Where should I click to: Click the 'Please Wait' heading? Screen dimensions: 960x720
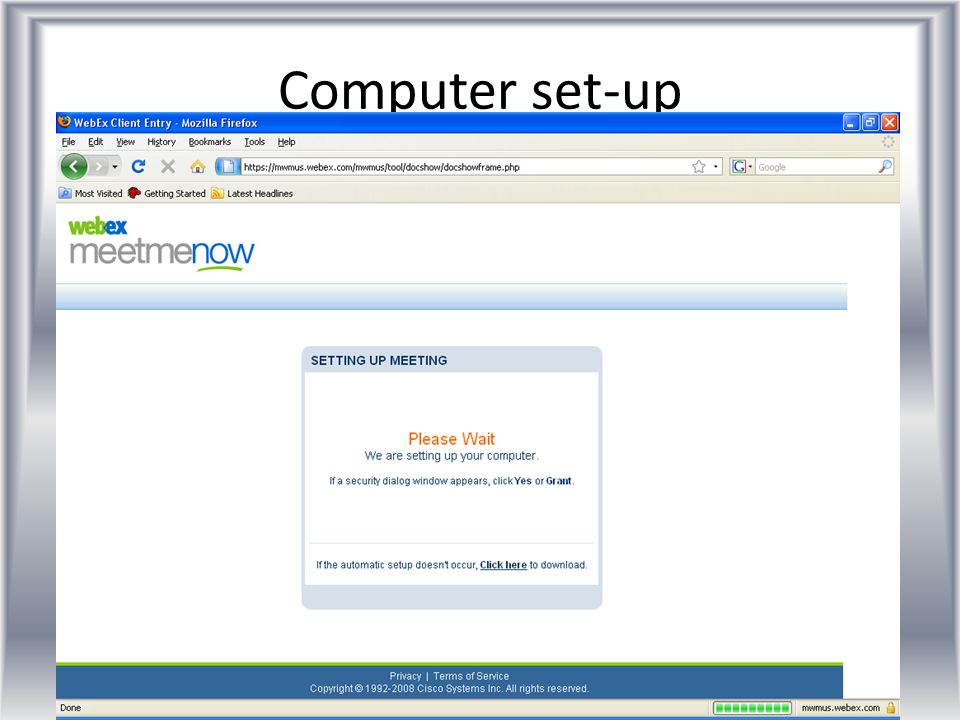click(x=451, y=439)
